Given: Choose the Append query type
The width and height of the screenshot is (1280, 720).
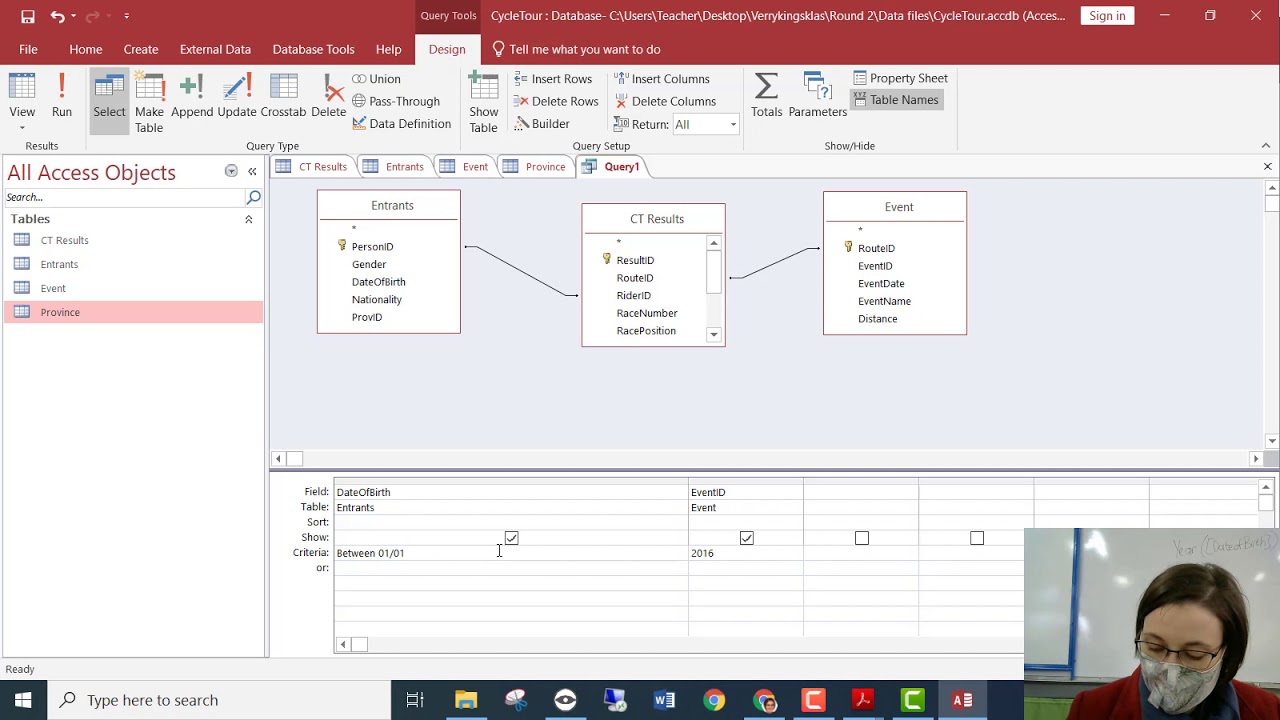Looking at the screenshot, I should [x=192, y=96].
